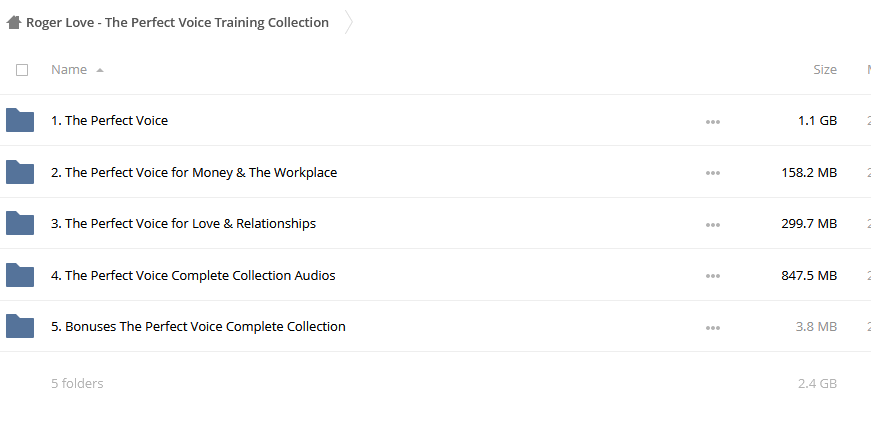Click the home icon in breadcrumb
Viewport: 871px width, 434px height.
point(14,22)
